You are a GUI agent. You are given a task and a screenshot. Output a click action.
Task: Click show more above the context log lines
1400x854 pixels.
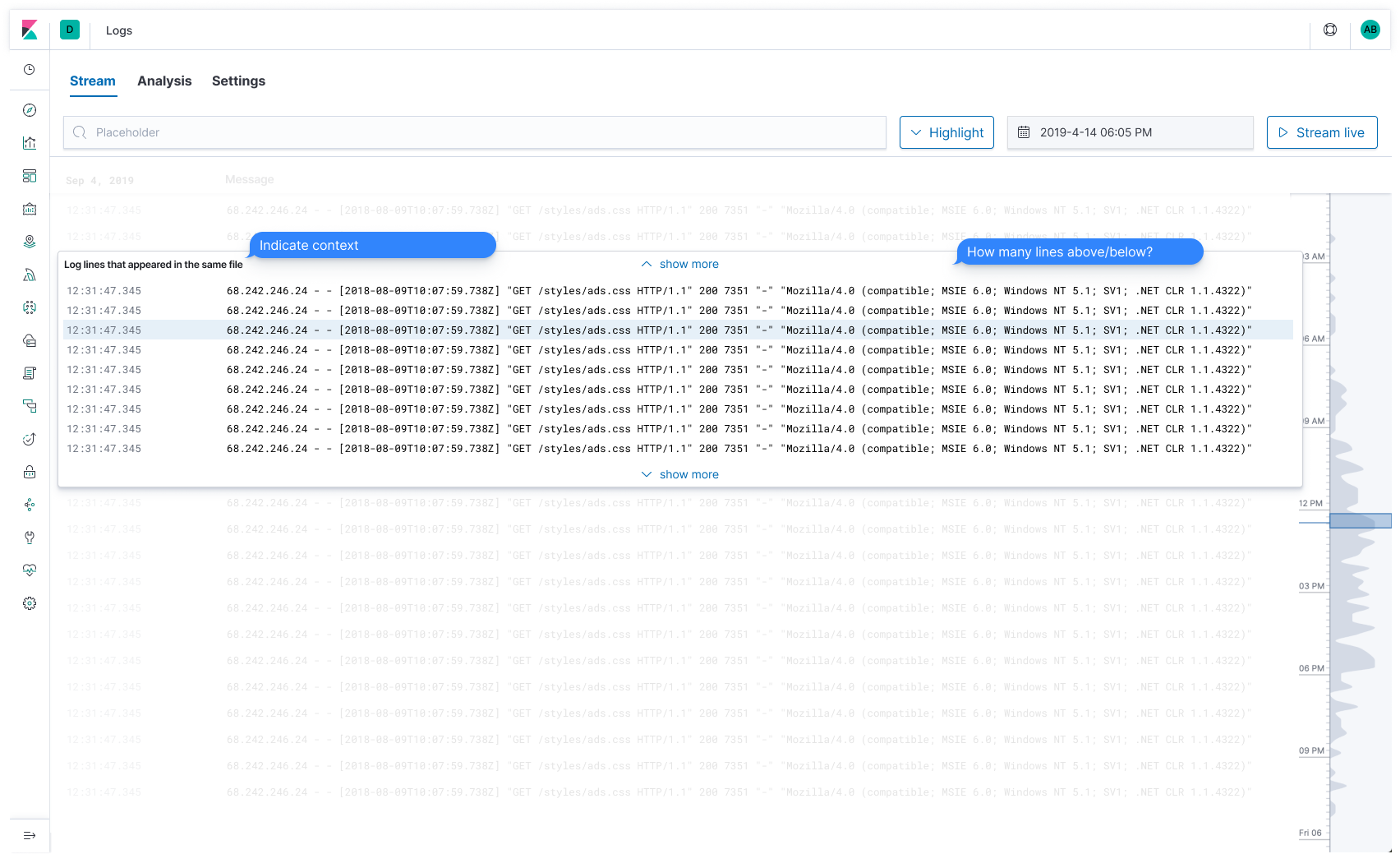(x=679, y=264)
